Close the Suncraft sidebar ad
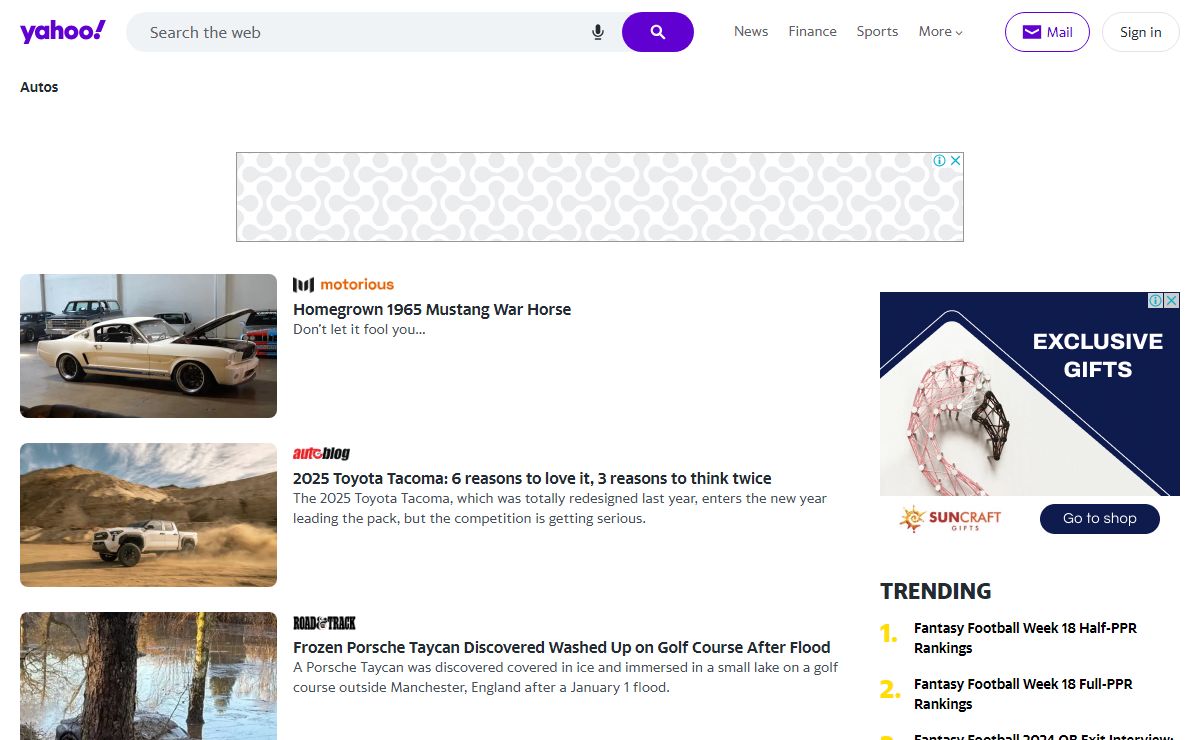Image resolution: width=1200 pixels, height=740 pixels. [x=1171, y=300]
